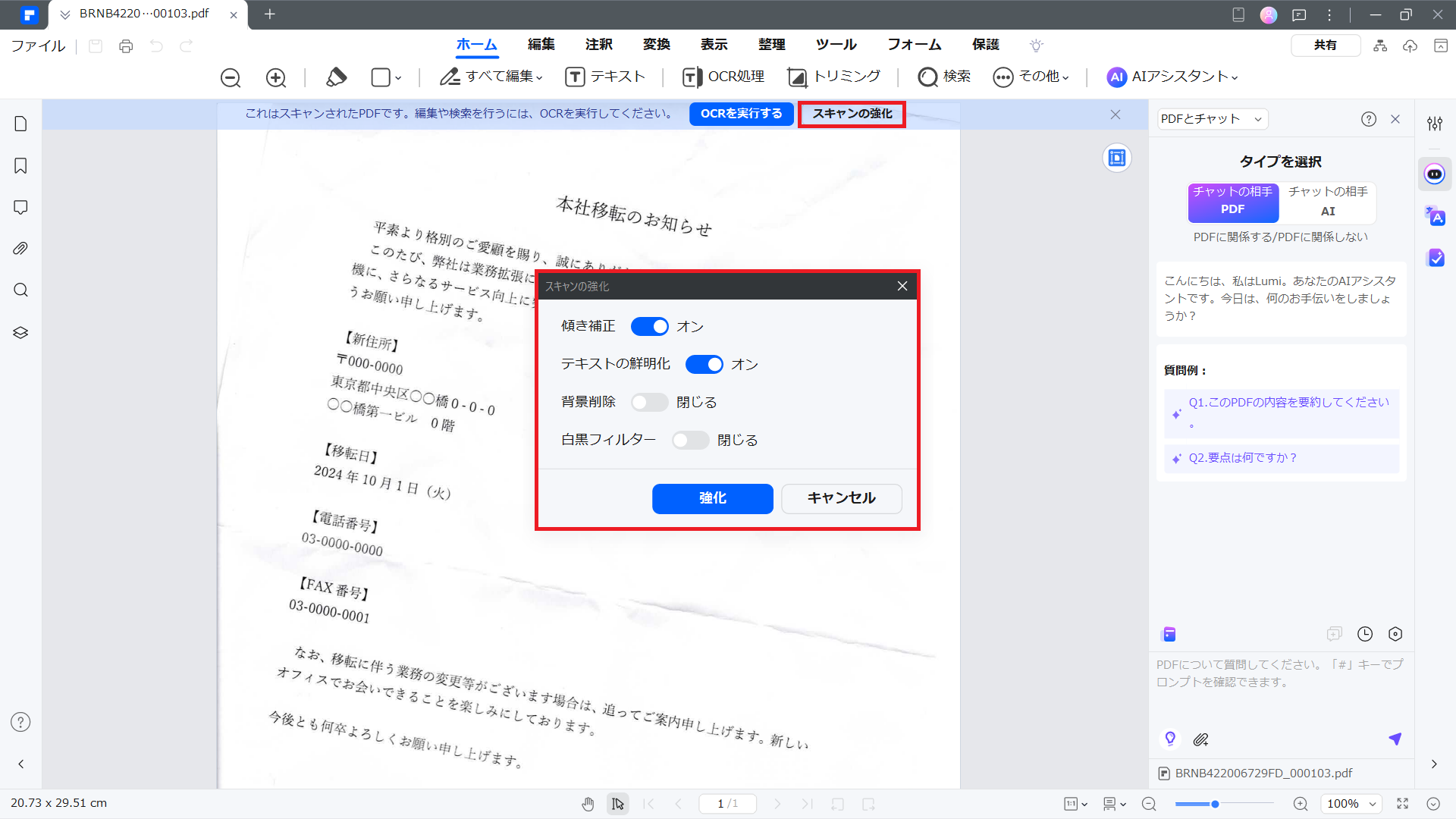Viewport: 1456px width, 819px height.
Task: Run OCR via the OCRを実行する button
Action: (741, 114)
